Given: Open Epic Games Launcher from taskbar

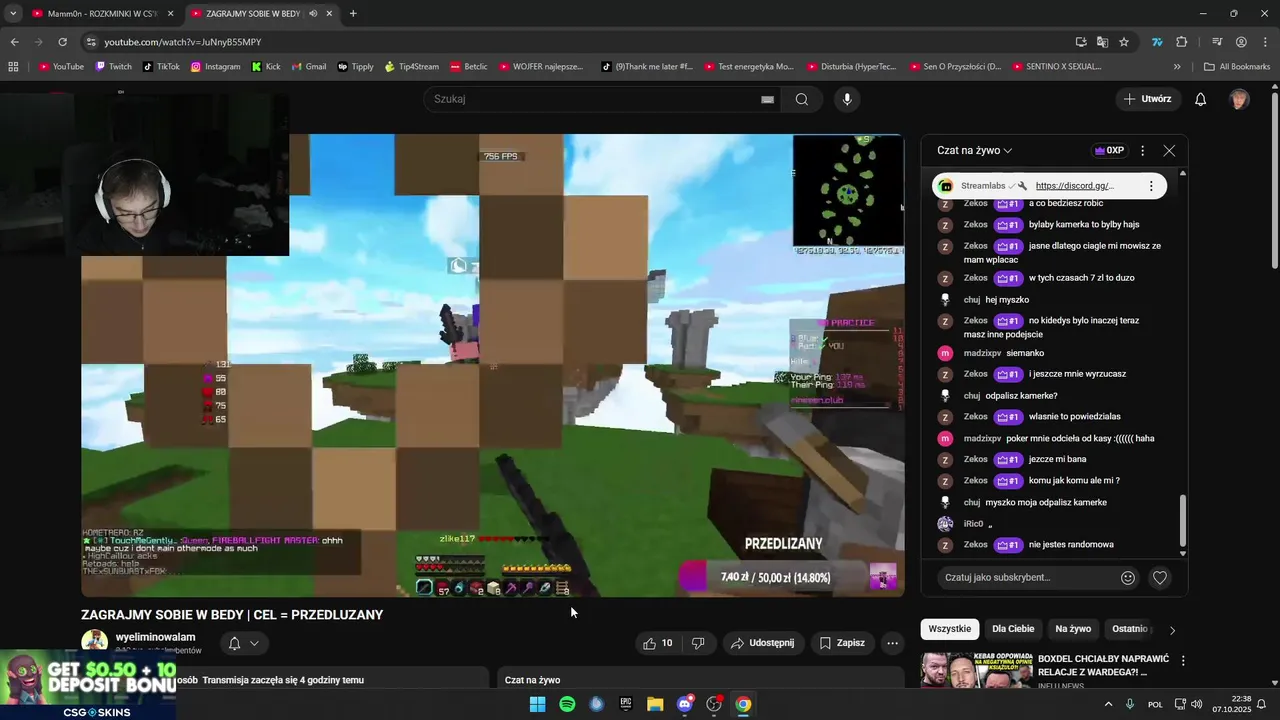Looking at the screenshot, I should tap(626, 704).
